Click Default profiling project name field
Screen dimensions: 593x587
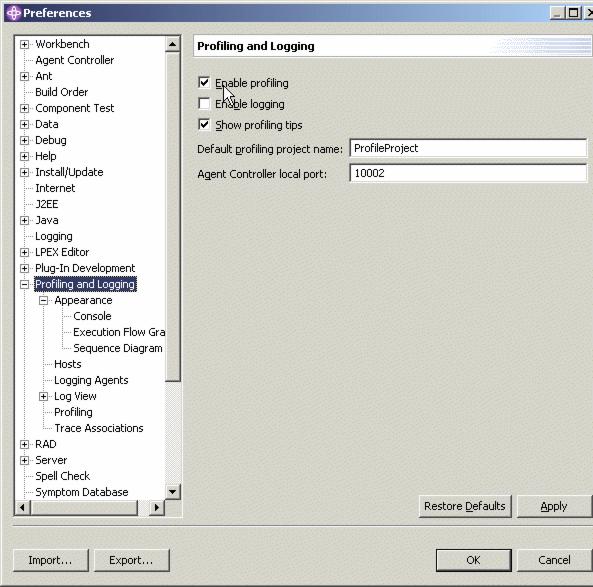tap(468, 148)
